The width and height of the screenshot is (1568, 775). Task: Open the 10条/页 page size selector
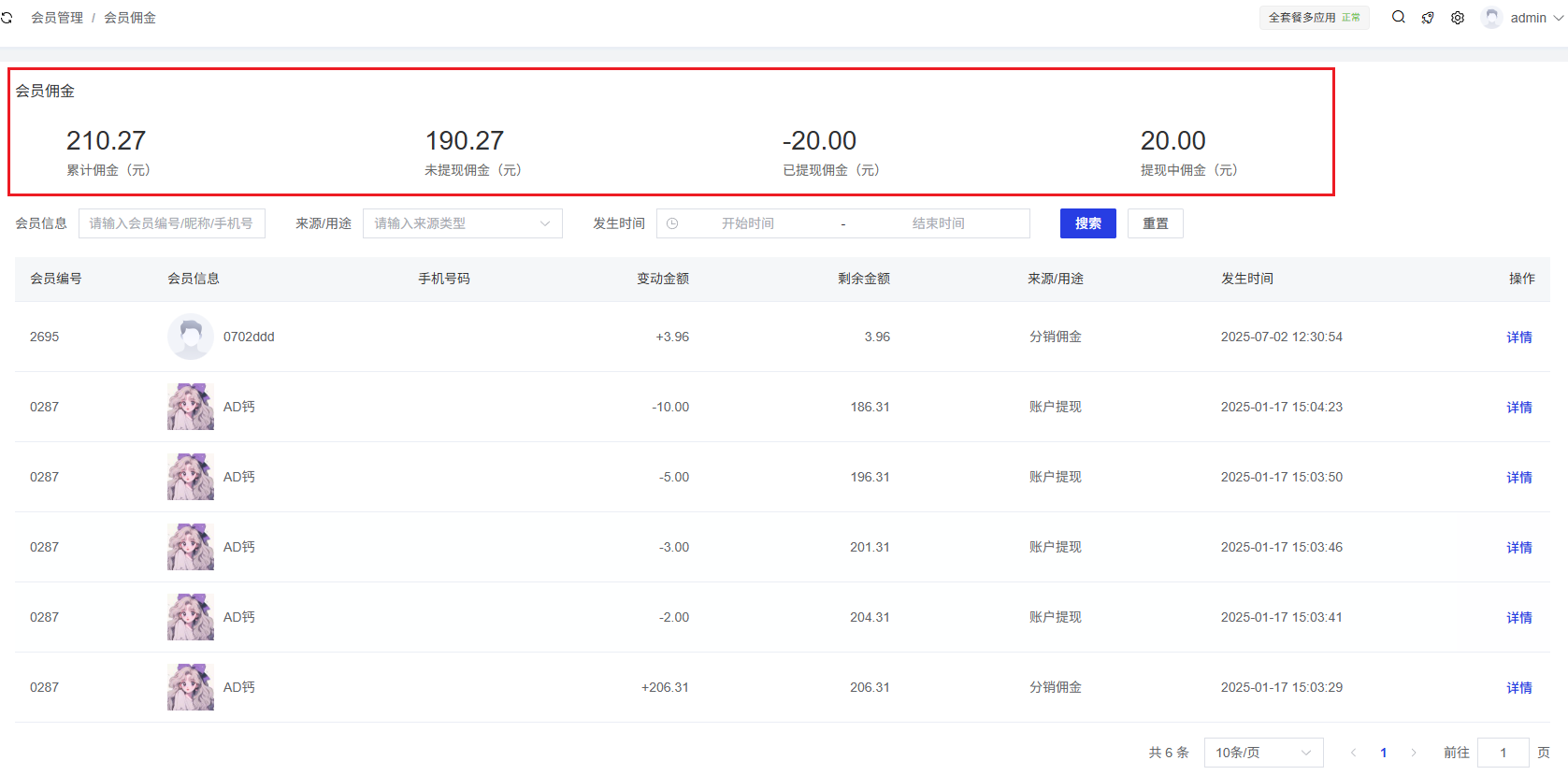[x=1262, y=753]
